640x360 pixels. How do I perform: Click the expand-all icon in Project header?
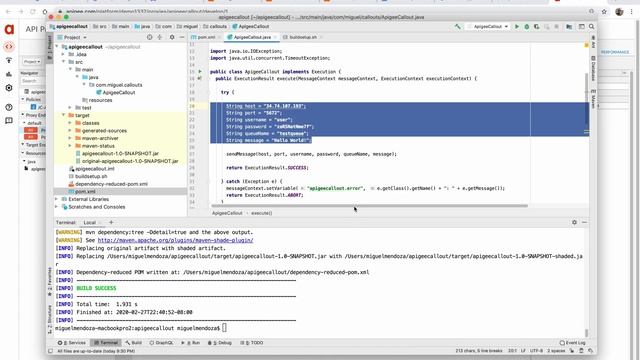tap(160, 37)
